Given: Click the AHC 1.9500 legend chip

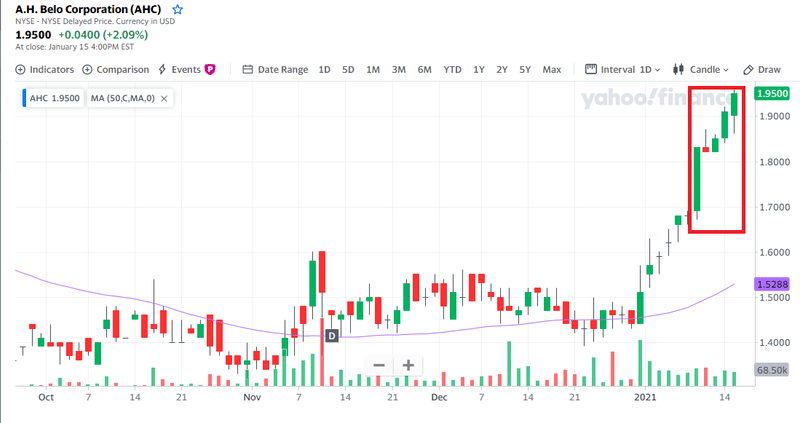Looking at the screenshot, I should (53, 98).
